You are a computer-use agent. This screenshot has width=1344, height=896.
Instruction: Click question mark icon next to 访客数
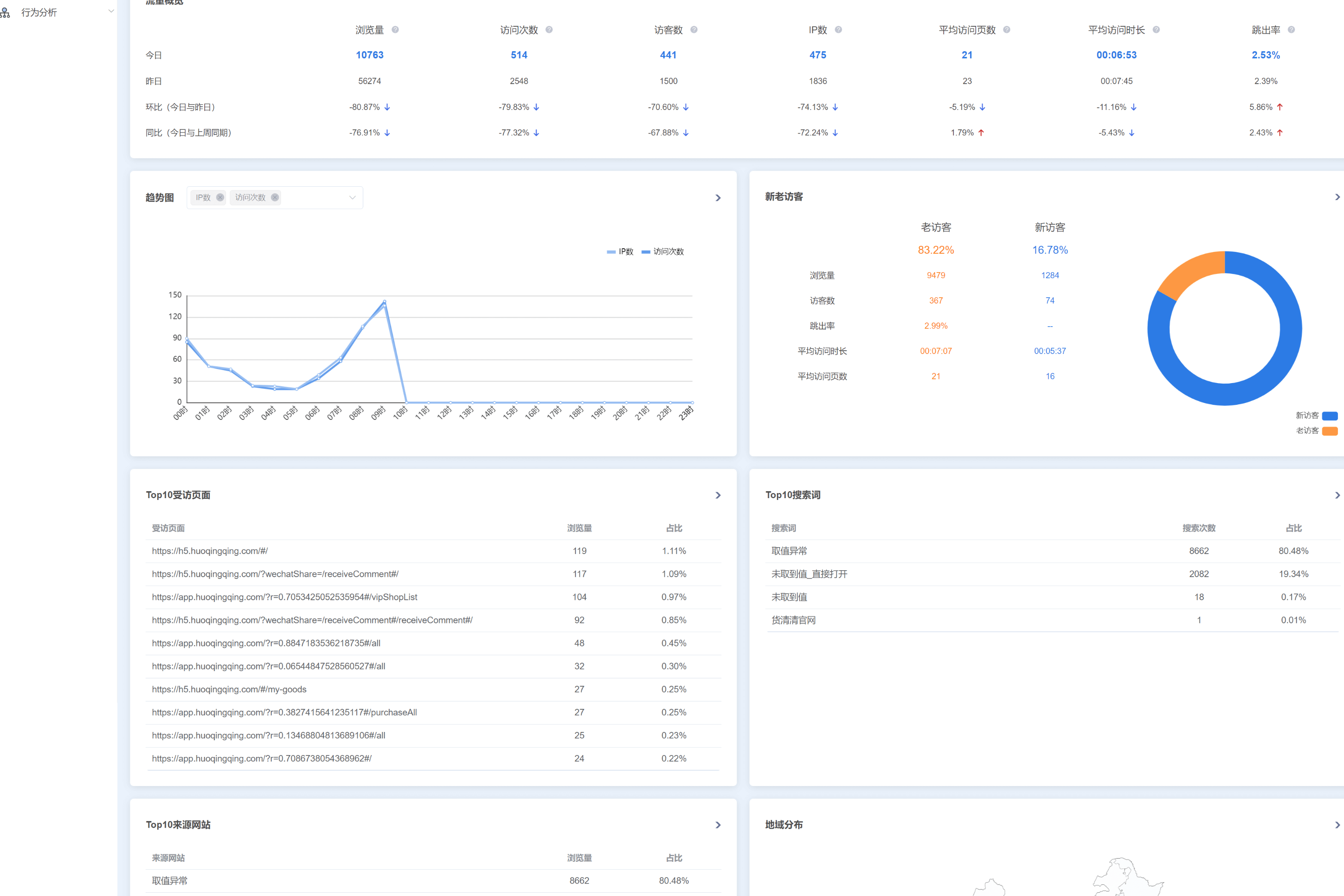pyautogui.click(x=694, y=30)
